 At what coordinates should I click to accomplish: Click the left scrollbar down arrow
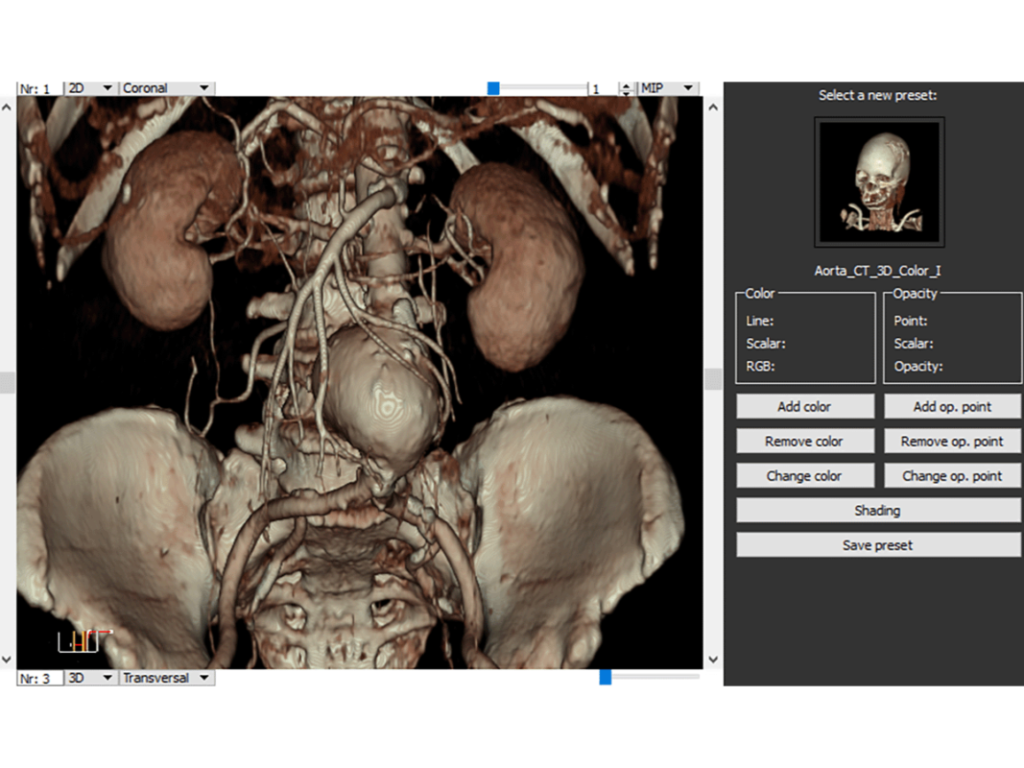click(7, 659)
